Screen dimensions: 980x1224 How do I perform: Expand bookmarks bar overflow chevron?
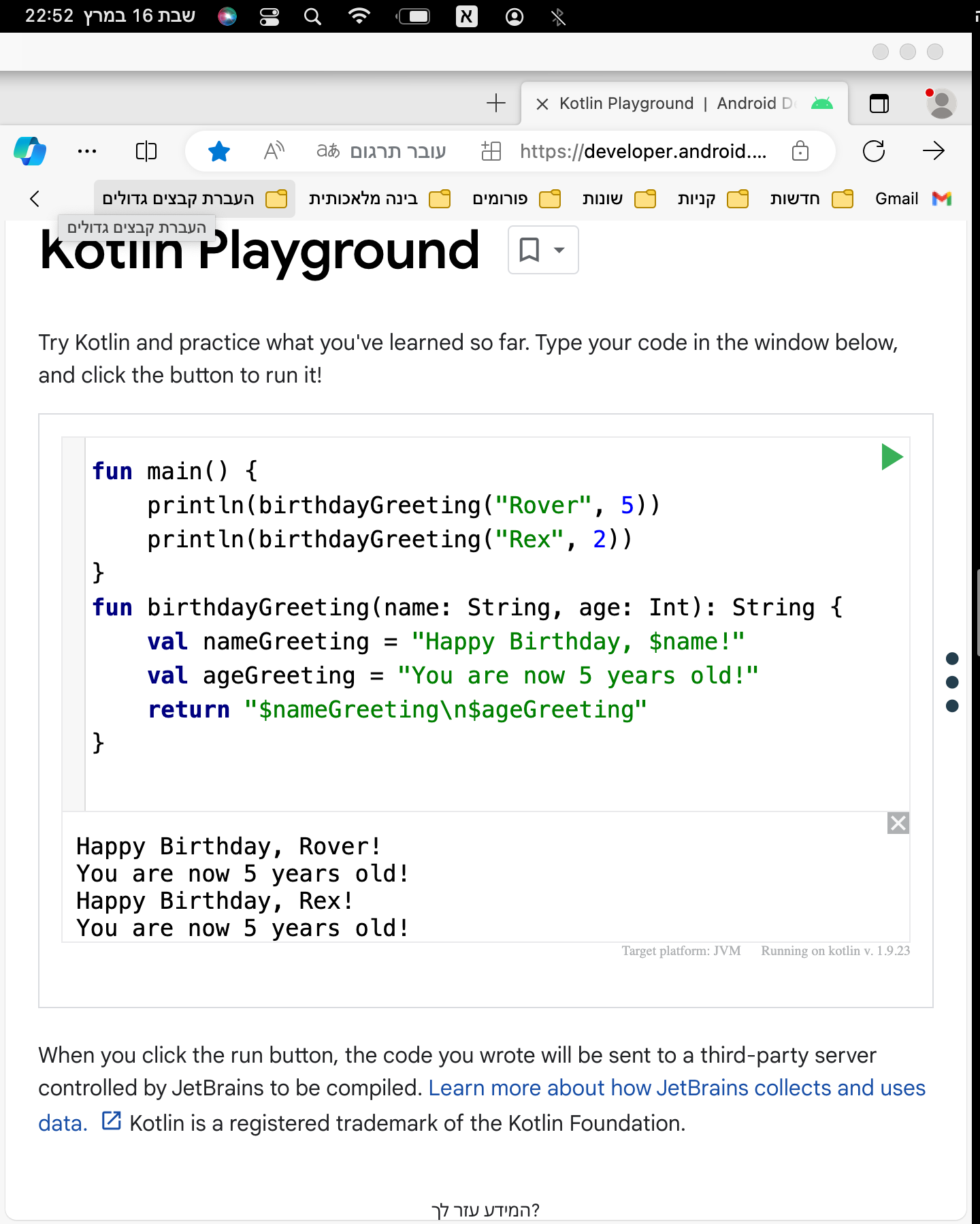click(35, 199)
